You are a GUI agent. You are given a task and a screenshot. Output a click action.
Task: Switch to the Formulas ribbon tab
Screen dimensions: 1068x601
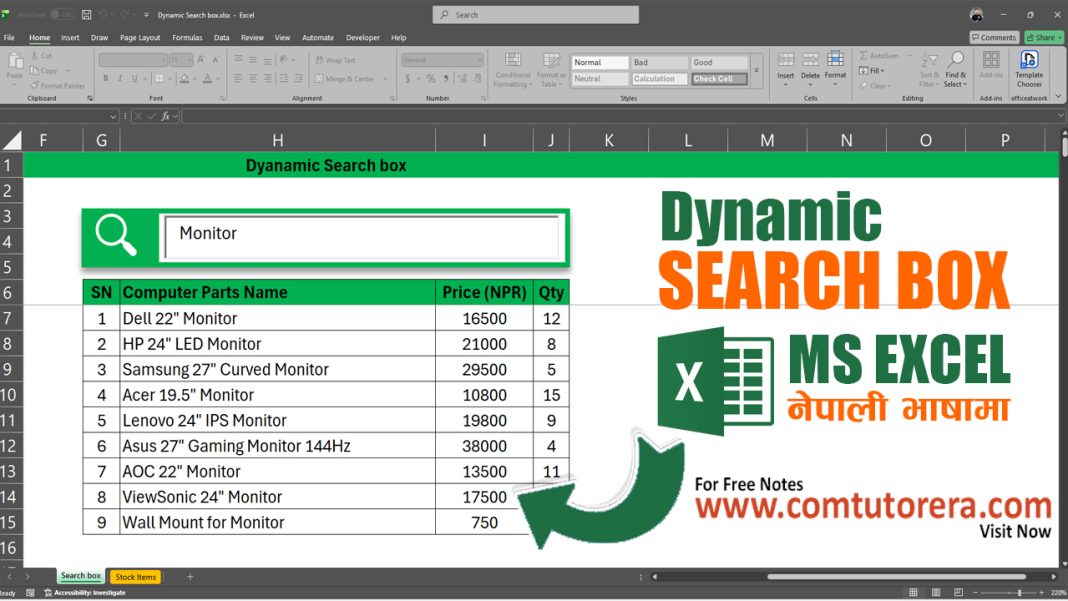[x=187, y=37]
